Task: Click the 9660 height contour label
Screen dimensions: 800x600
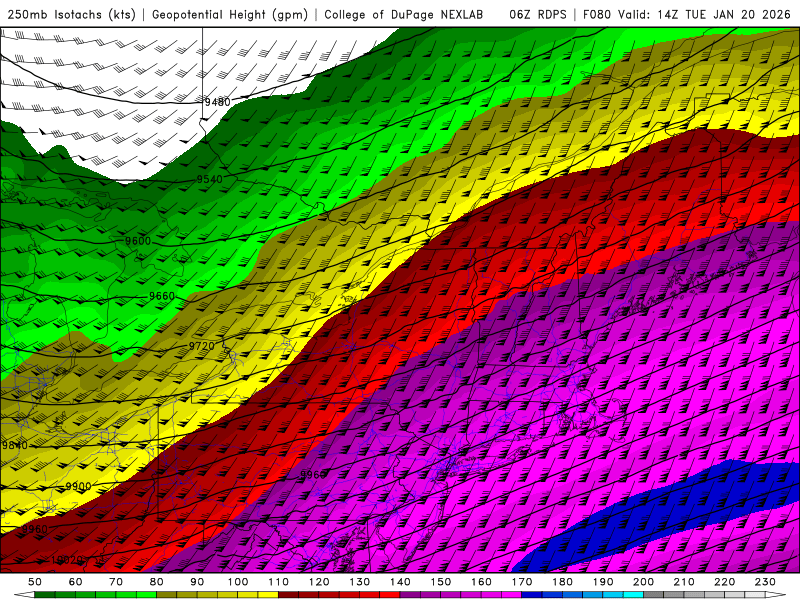Action: (x=162, y=296)
